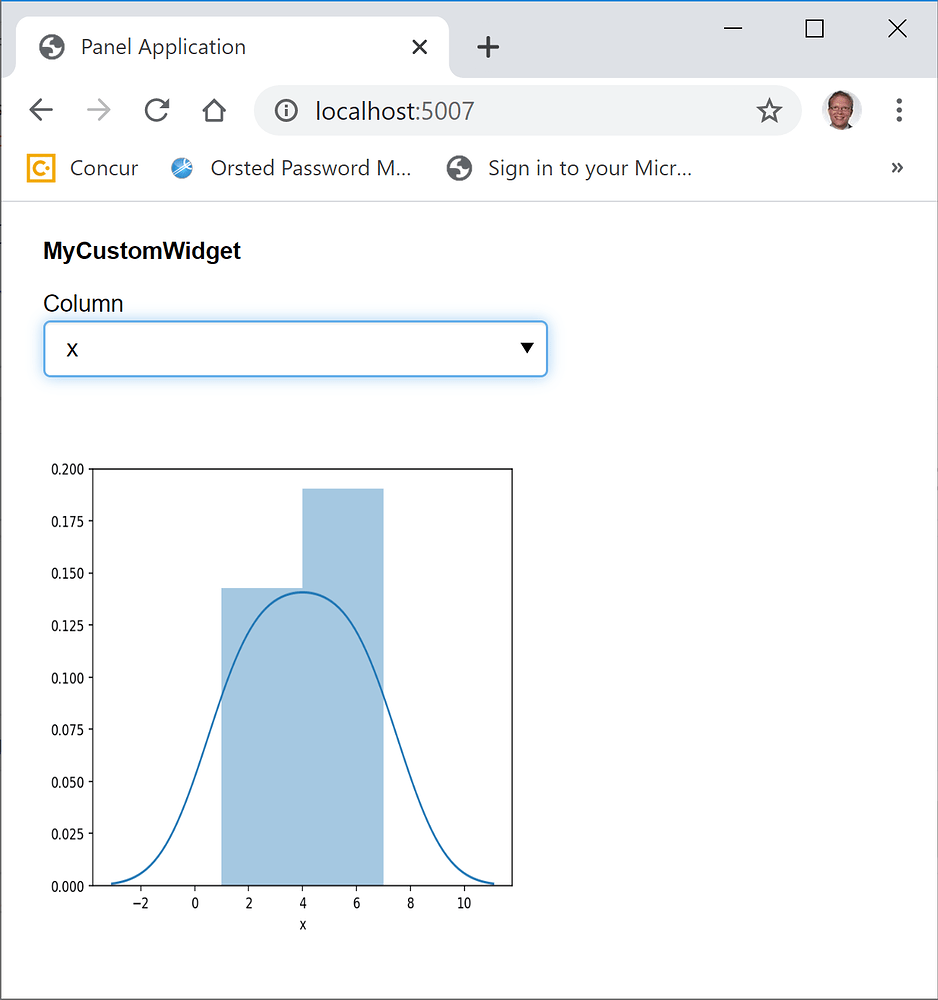This screenshot has width=938, height=1000.
Task: Open the Orsted Password M... bookmark
Action: [x=291, y=168]
